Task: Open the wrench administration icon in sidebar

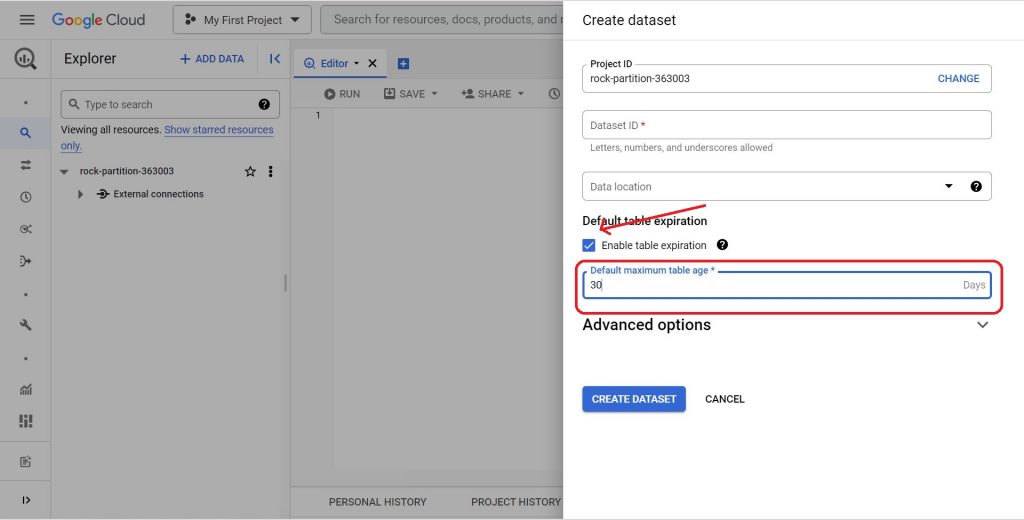Action: [x=25, y=325]
